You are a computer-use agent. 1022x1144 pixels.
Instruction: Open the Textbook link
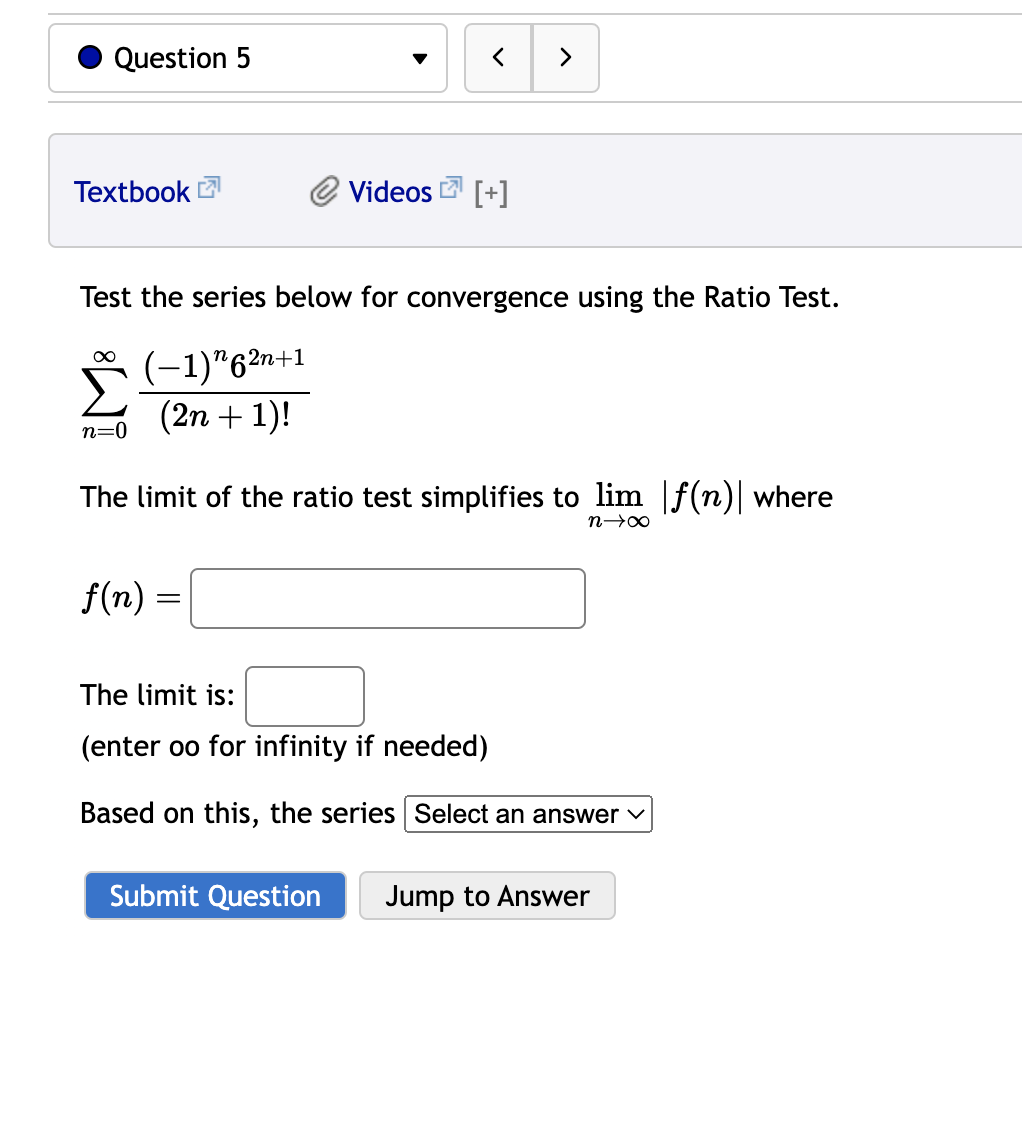(132, 191)
